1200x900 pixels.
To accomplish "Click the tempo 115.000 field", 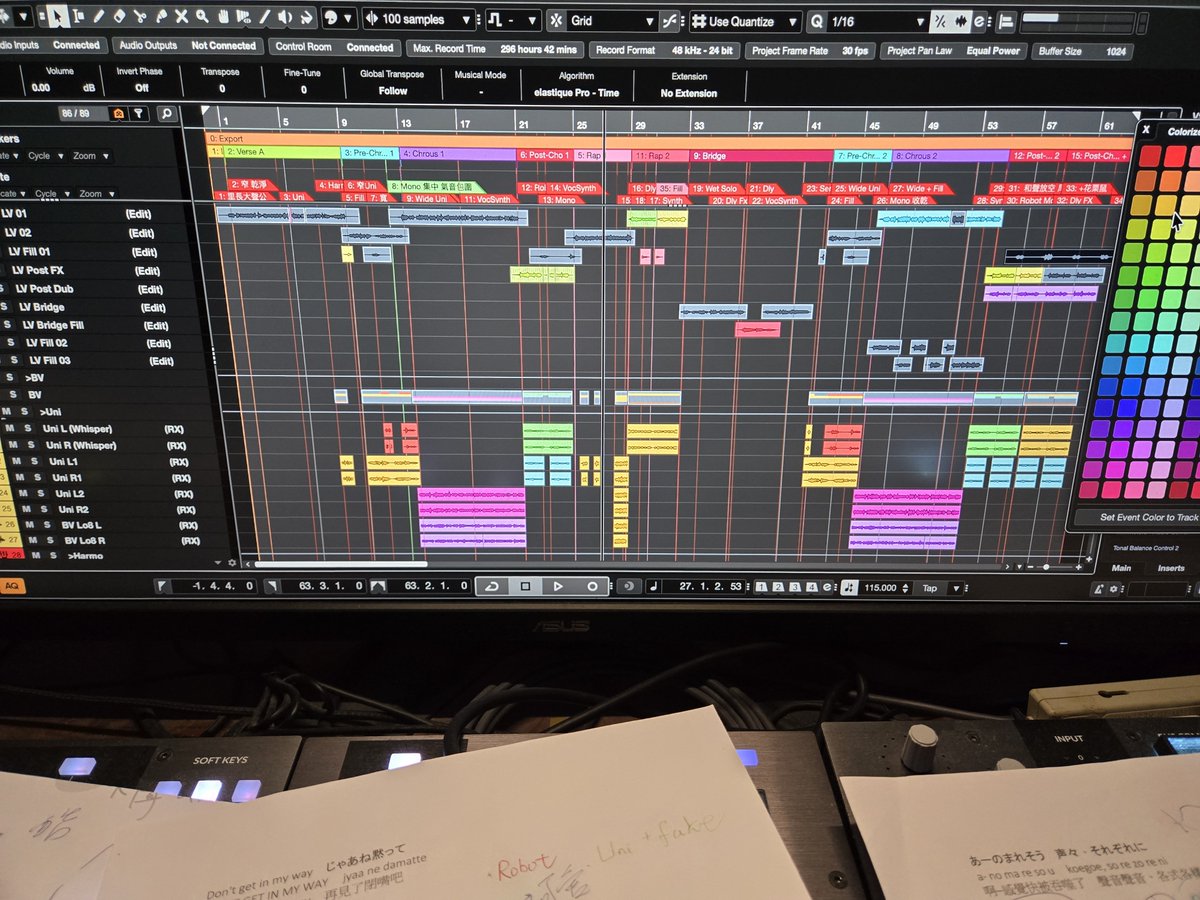I will coord(880,588).
